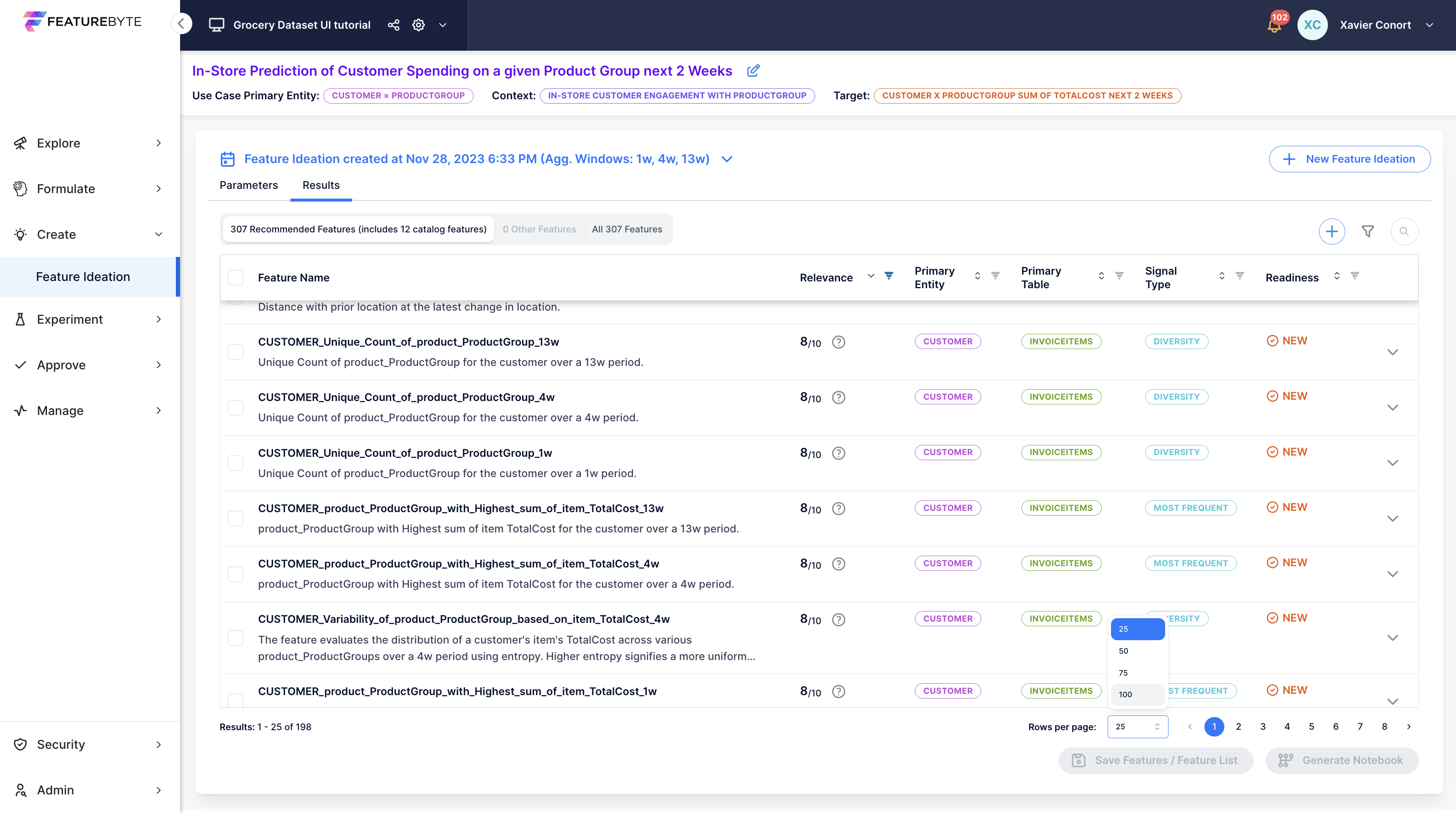Open Readiness column filter icon
Image resolution: width=1456 pixels, height=813 pixels.
click(1355, 276)
